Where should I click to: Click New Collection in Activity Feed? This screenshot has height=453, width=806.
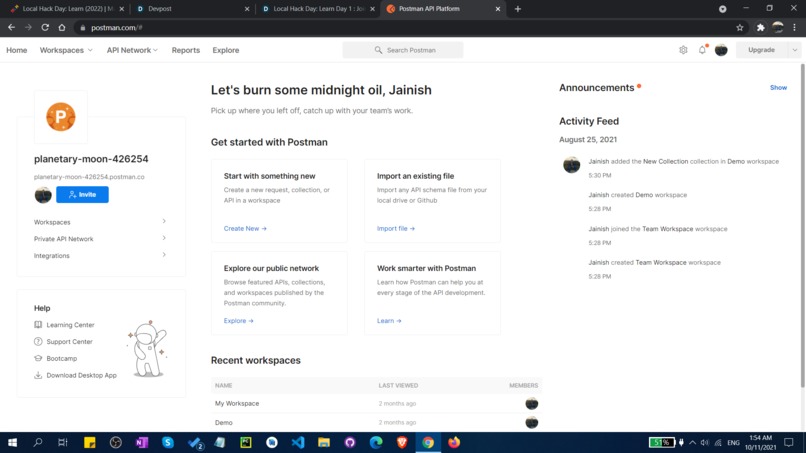[x=665, y=161]
